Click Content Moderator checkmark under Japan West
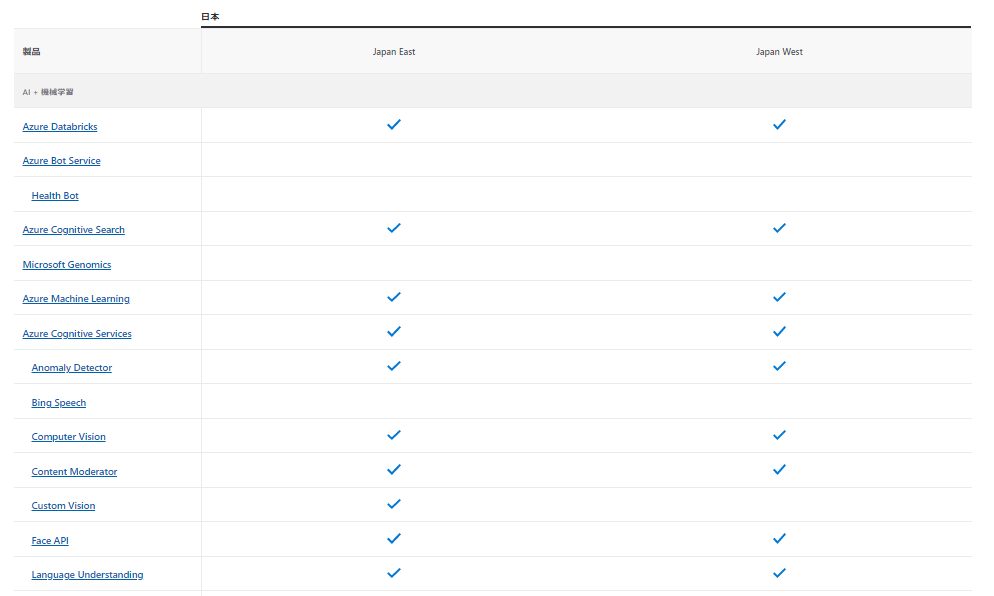 point(779,469)
